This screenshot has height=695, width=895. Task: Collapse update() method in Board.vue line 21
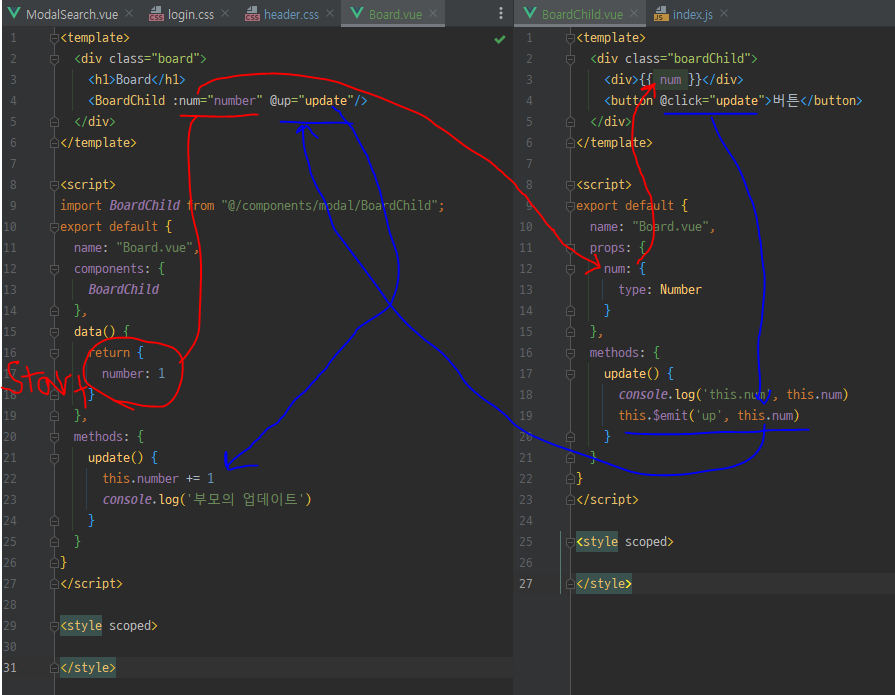click(x=54, y=458)
